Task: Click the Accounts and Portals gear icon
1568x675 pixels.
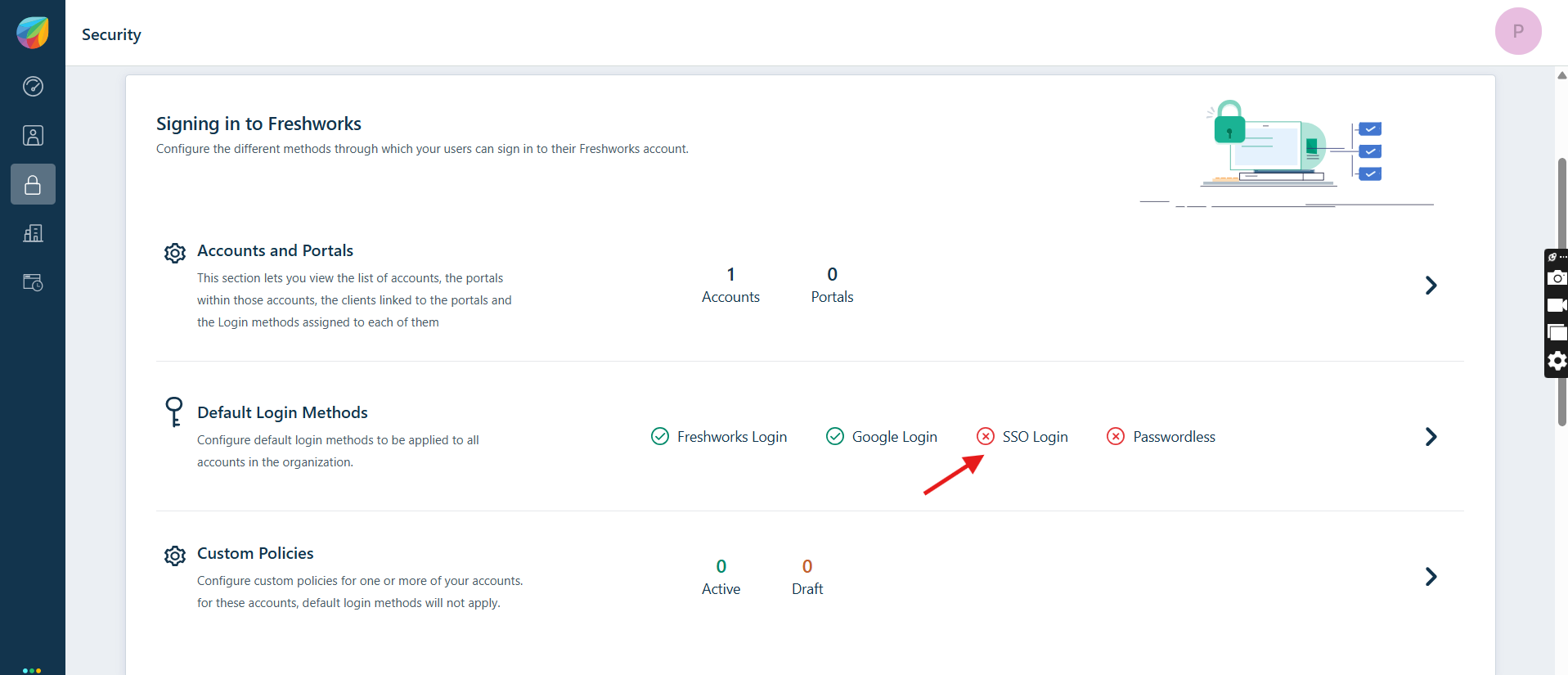Action: click(174, 253)
